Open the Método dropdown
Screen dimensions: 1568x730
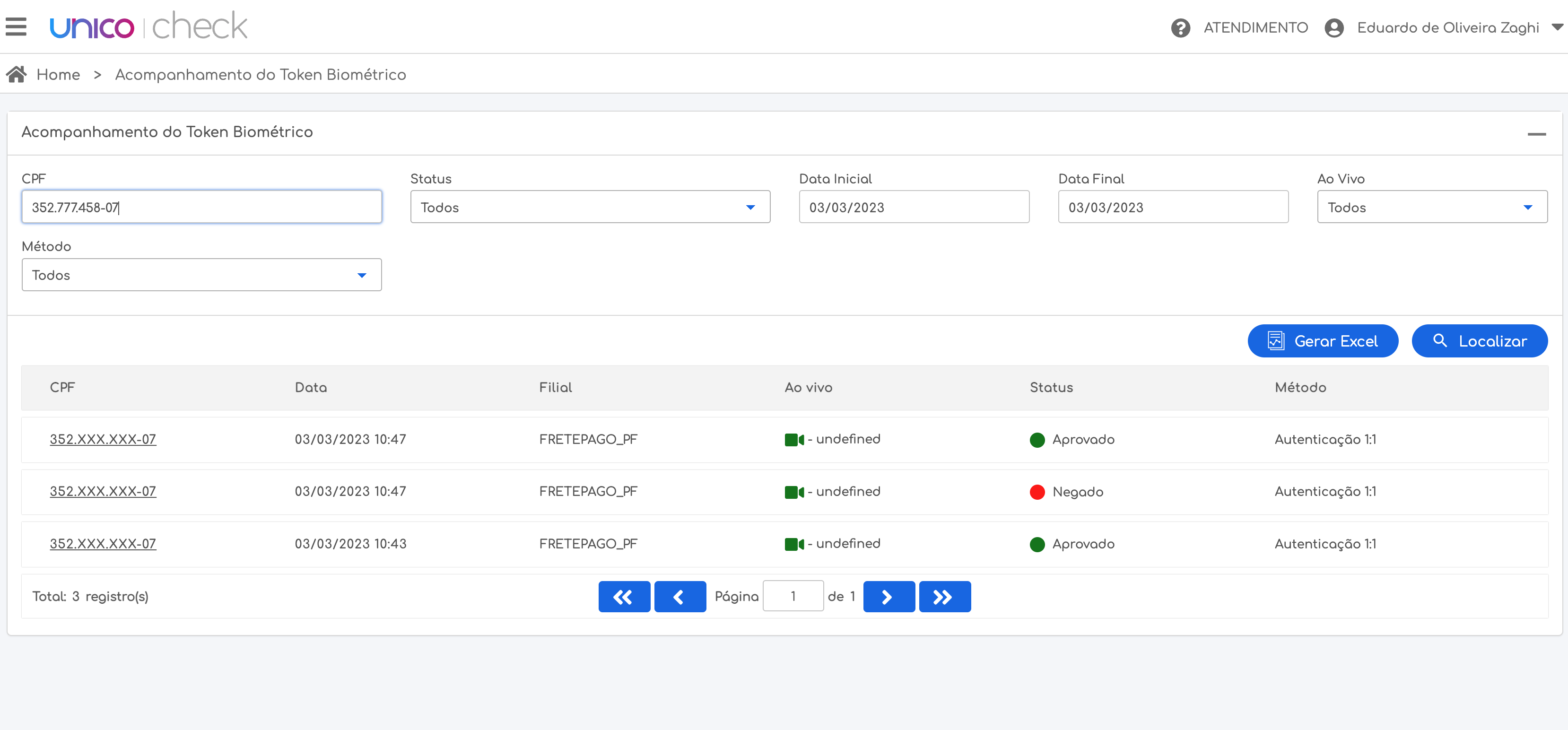tap(201, 275)
